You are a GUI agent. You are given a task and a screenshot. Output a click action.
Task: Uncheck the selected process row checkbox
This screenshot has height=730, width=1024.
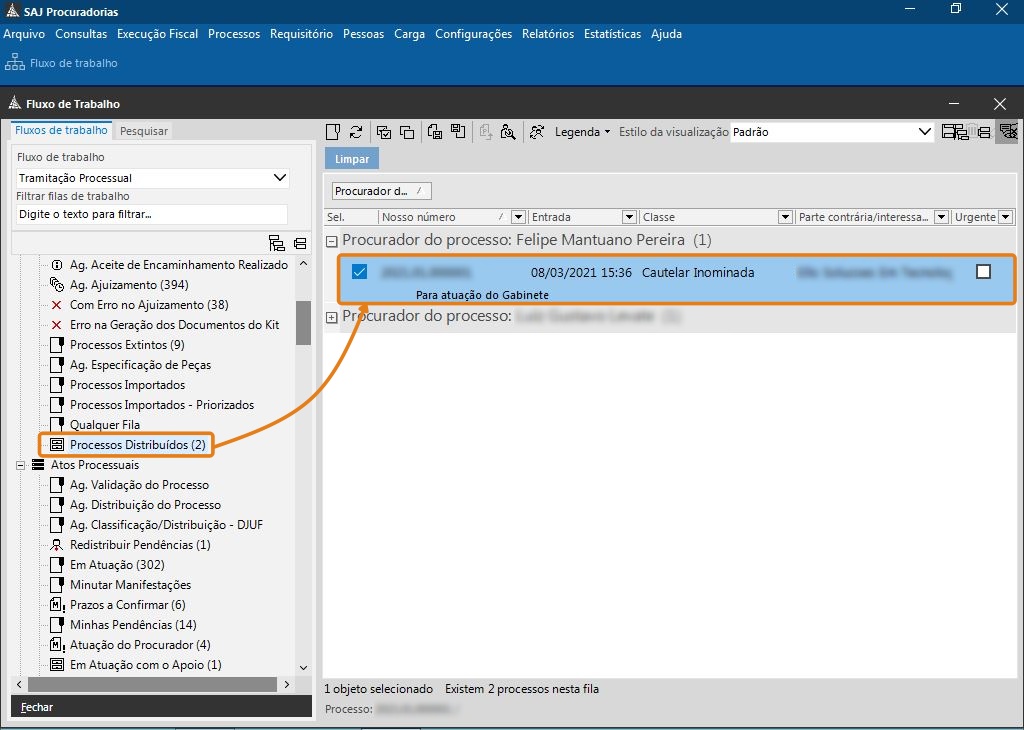360,272
